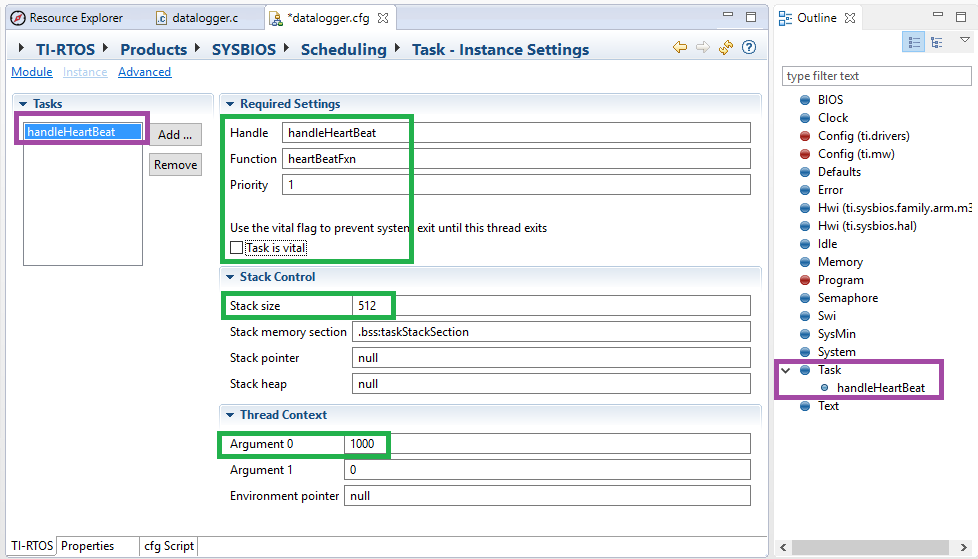978x559 pixels.
Task: Collapse the Required Settings section
Action: tap(229, 104)
